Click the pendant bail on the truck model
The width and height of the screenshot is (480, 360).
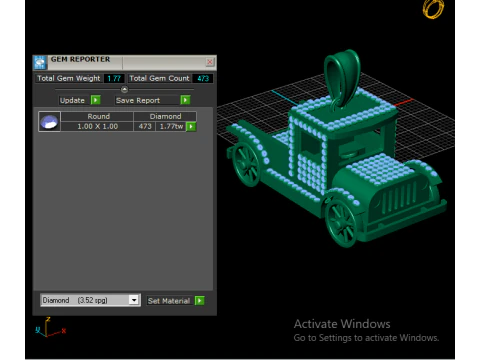pos(342,77)
